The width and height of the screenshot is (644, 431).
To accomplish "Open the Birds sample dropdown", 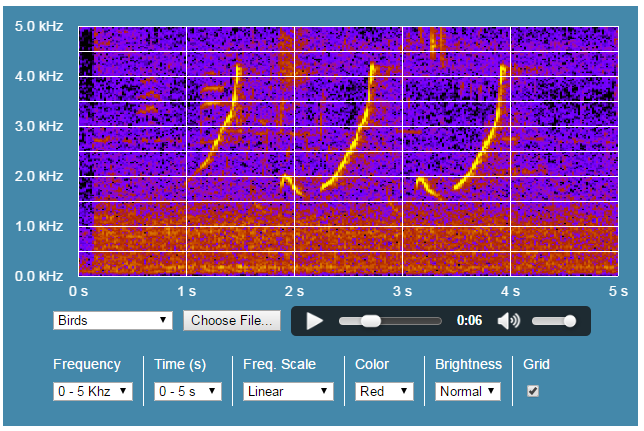I will click(113, 320).
